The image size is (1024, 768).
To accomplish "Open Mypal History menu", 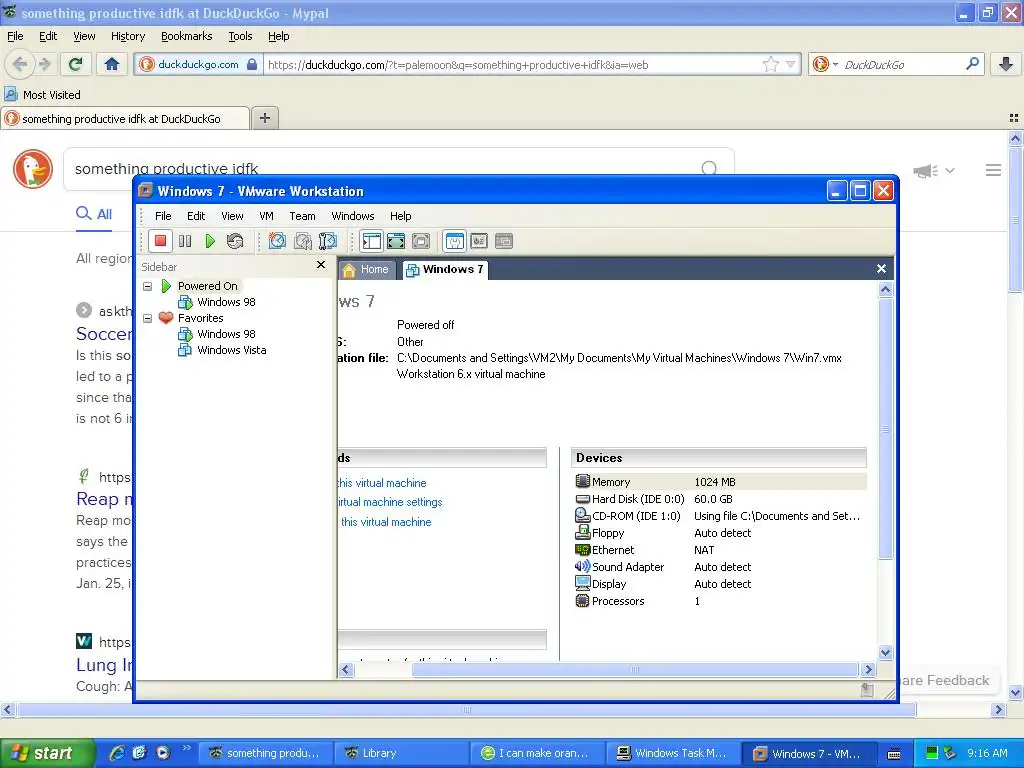I will (x=128, y=36).
